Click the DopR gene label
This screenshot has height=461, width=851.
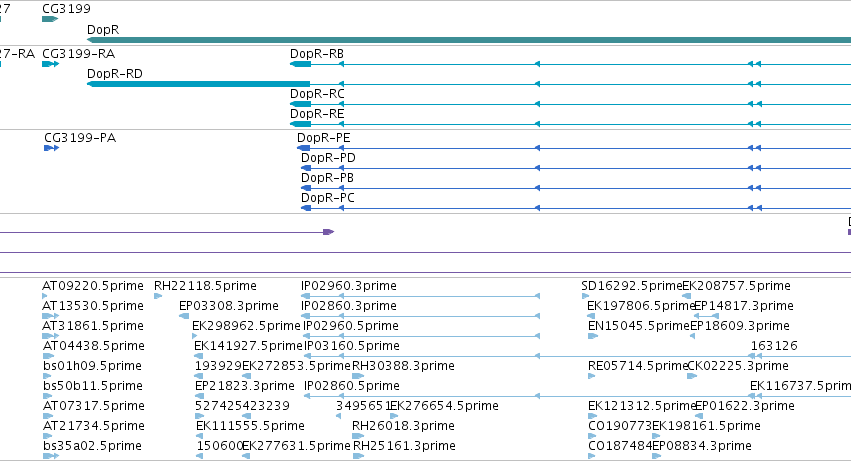click(103, 29)
